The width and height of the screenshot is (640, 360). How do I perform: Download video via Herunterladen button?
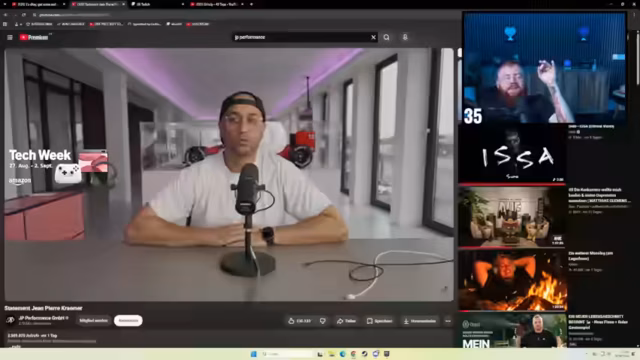tap(420, 321)
